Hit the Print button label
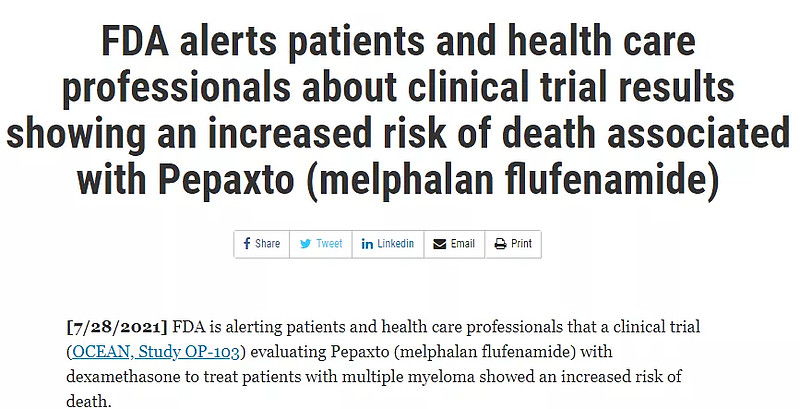800x409 pixels. click(x=521, y=244)
